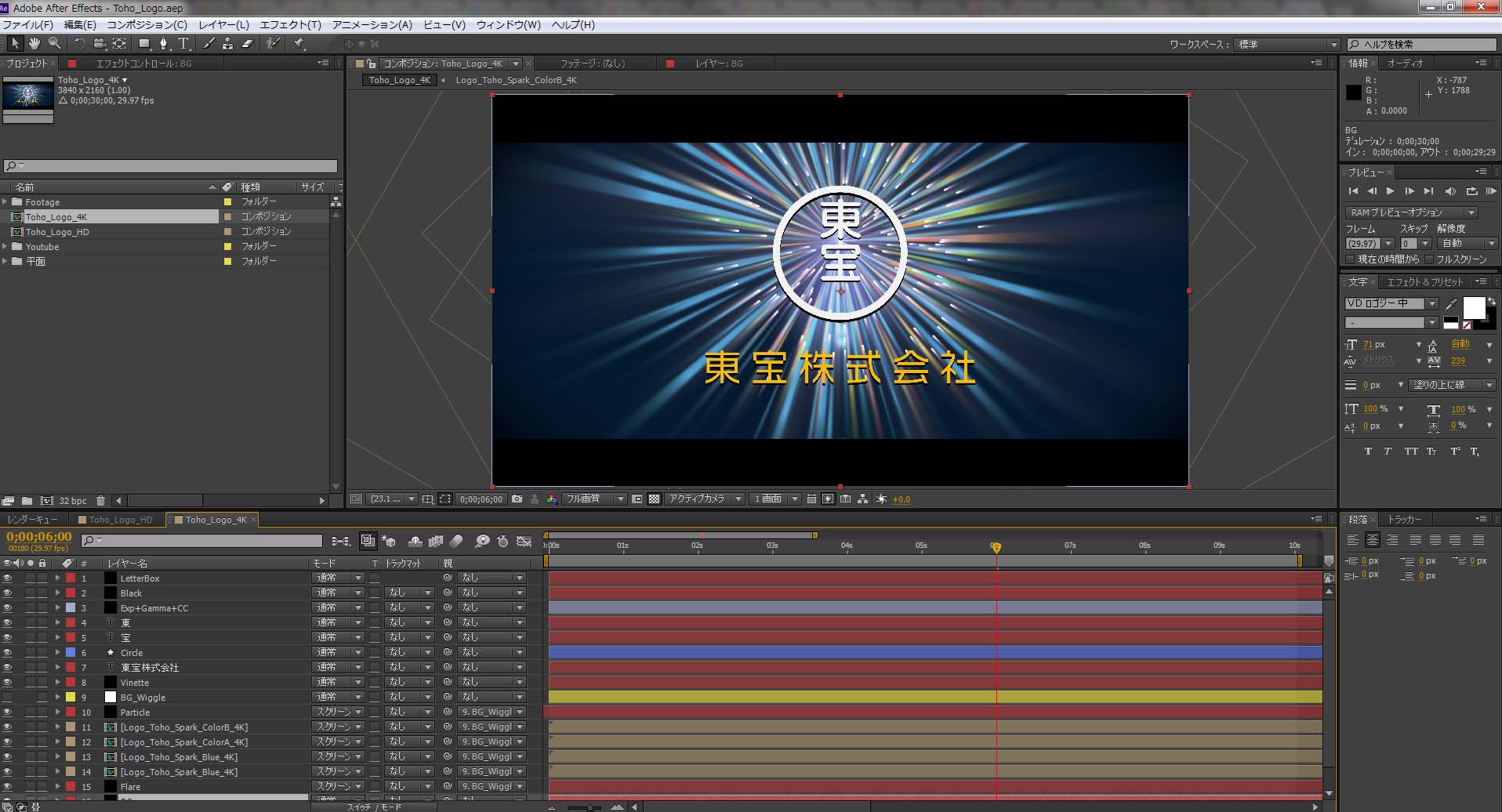
Task: Enable From Current Time checkbox in preview
Action: [x=1350, y=259]
